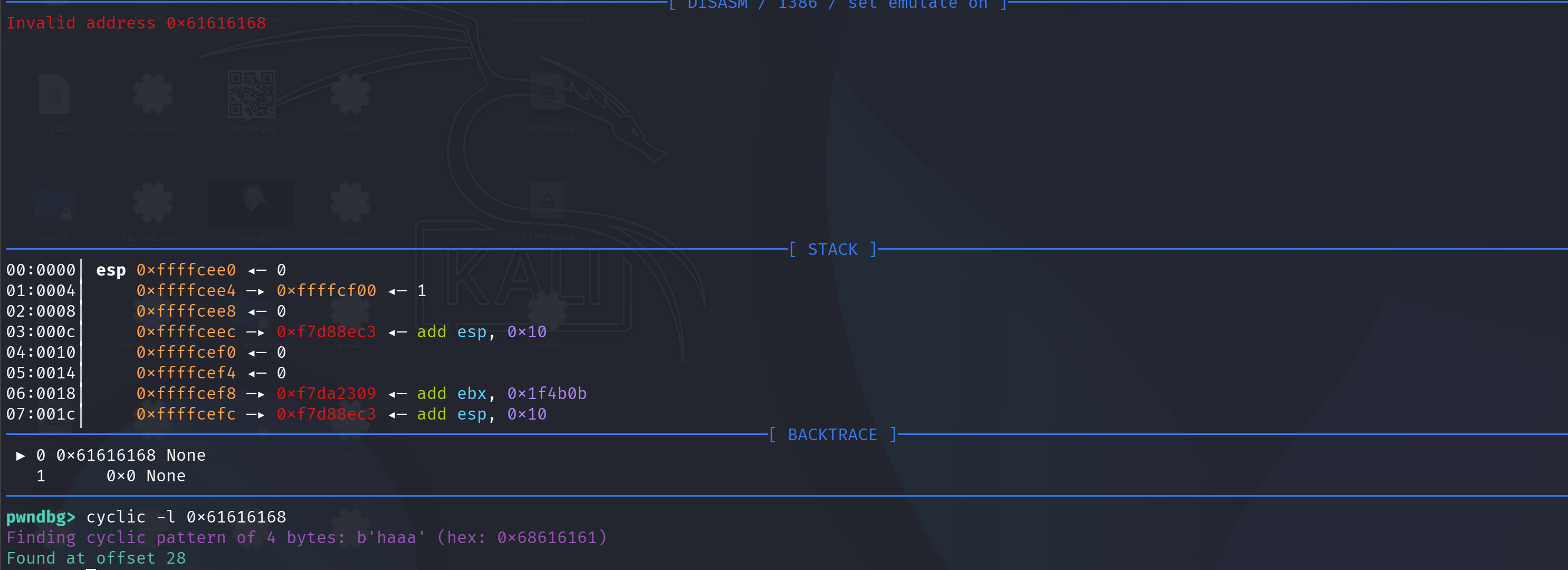The image size is (1568, 570).
Task: Select stack address 0xffffcee0
Action: (x=186, y=270)
